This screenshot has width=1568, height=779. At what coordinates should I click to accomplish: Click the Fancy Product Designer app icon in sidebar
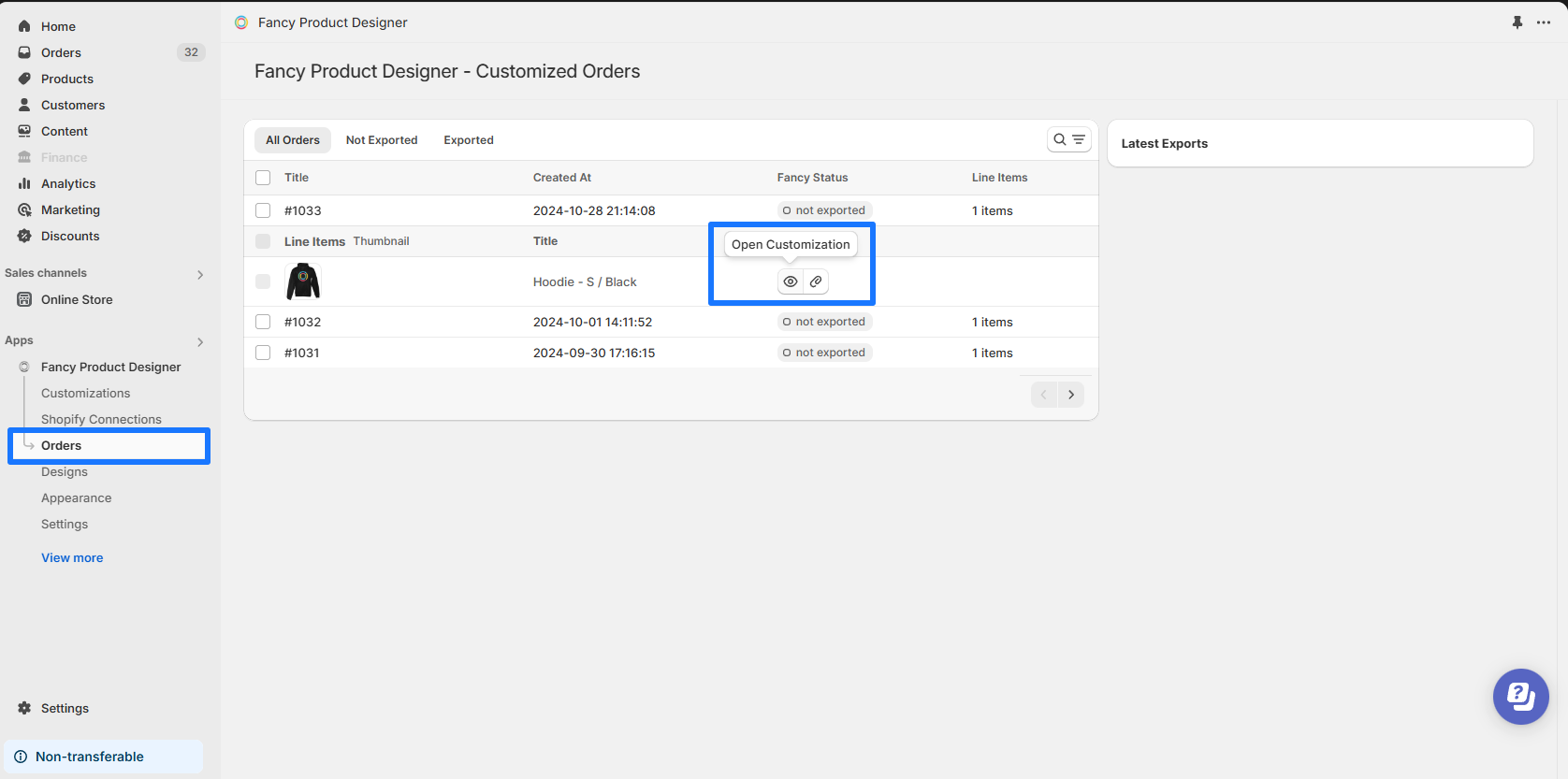[x=24, y=367]
